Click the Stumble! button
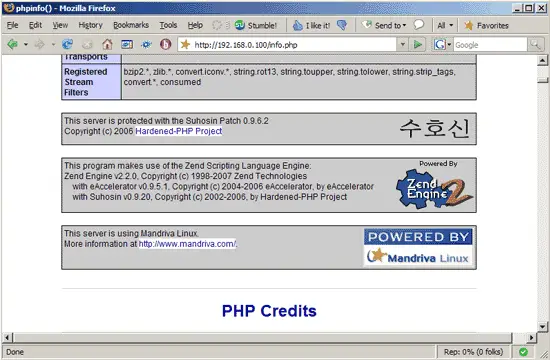Screen dimensions: 550x360 [x=256, y=25]
